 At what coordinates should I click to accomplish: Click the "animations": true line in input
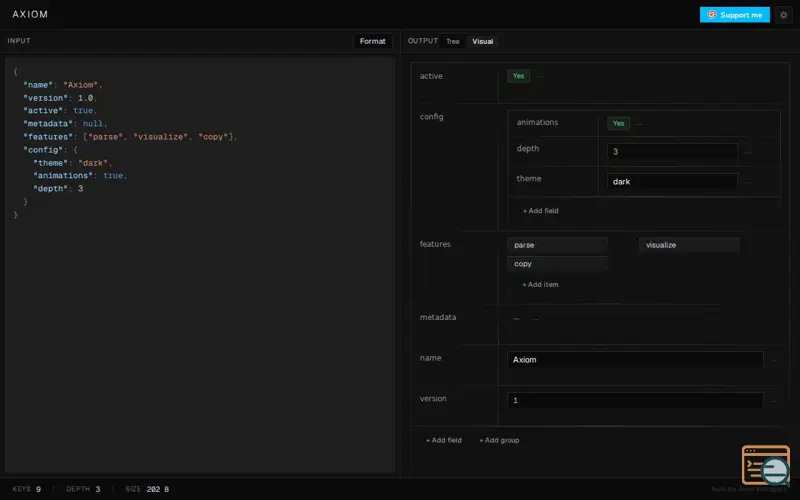coord(80,176)
